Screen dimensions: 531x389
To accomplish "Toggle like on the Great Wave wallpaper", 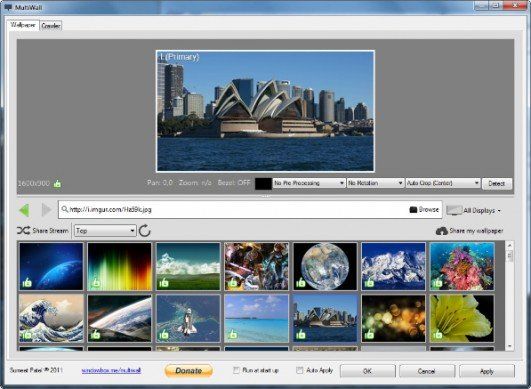I will click(27, 335).
